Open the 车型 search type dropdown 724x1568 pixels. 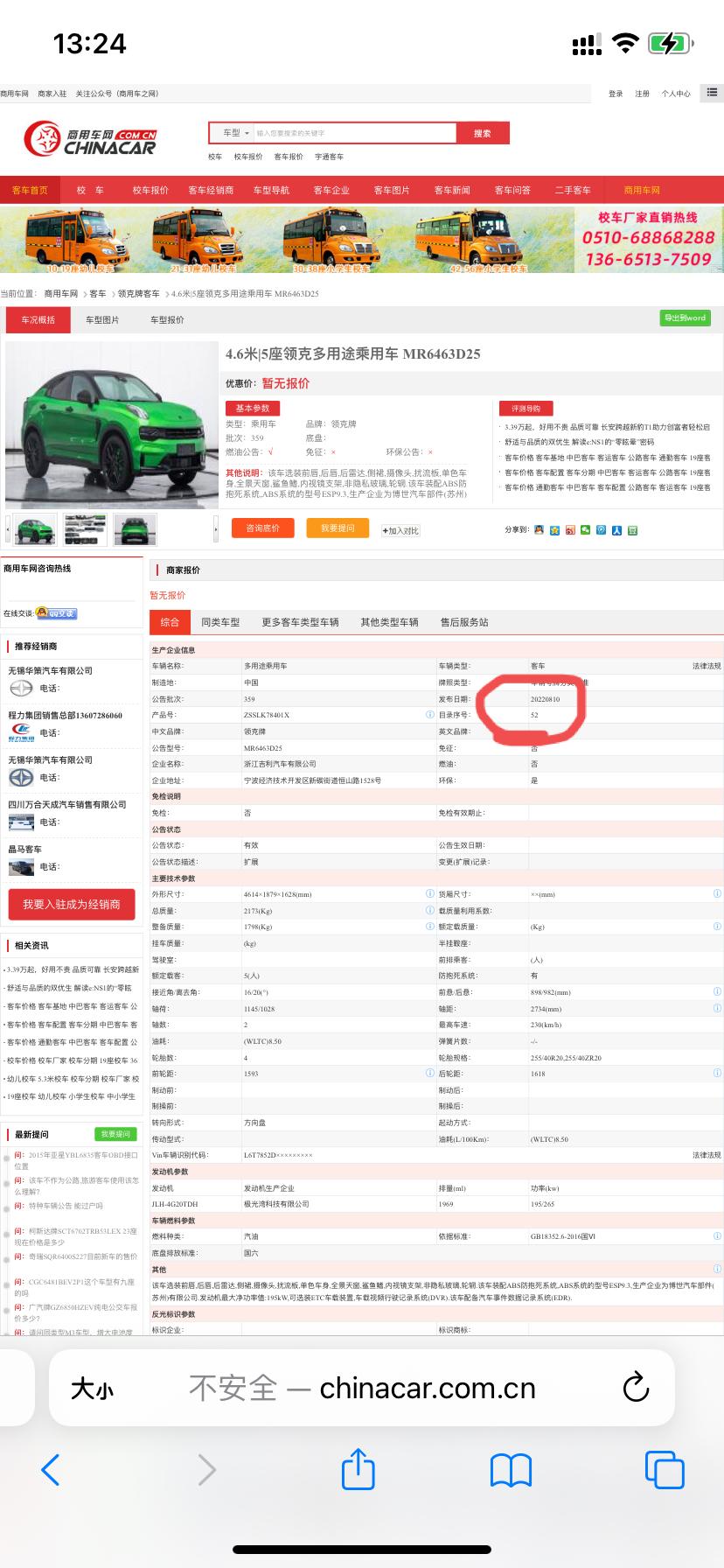tap(236, 133)
